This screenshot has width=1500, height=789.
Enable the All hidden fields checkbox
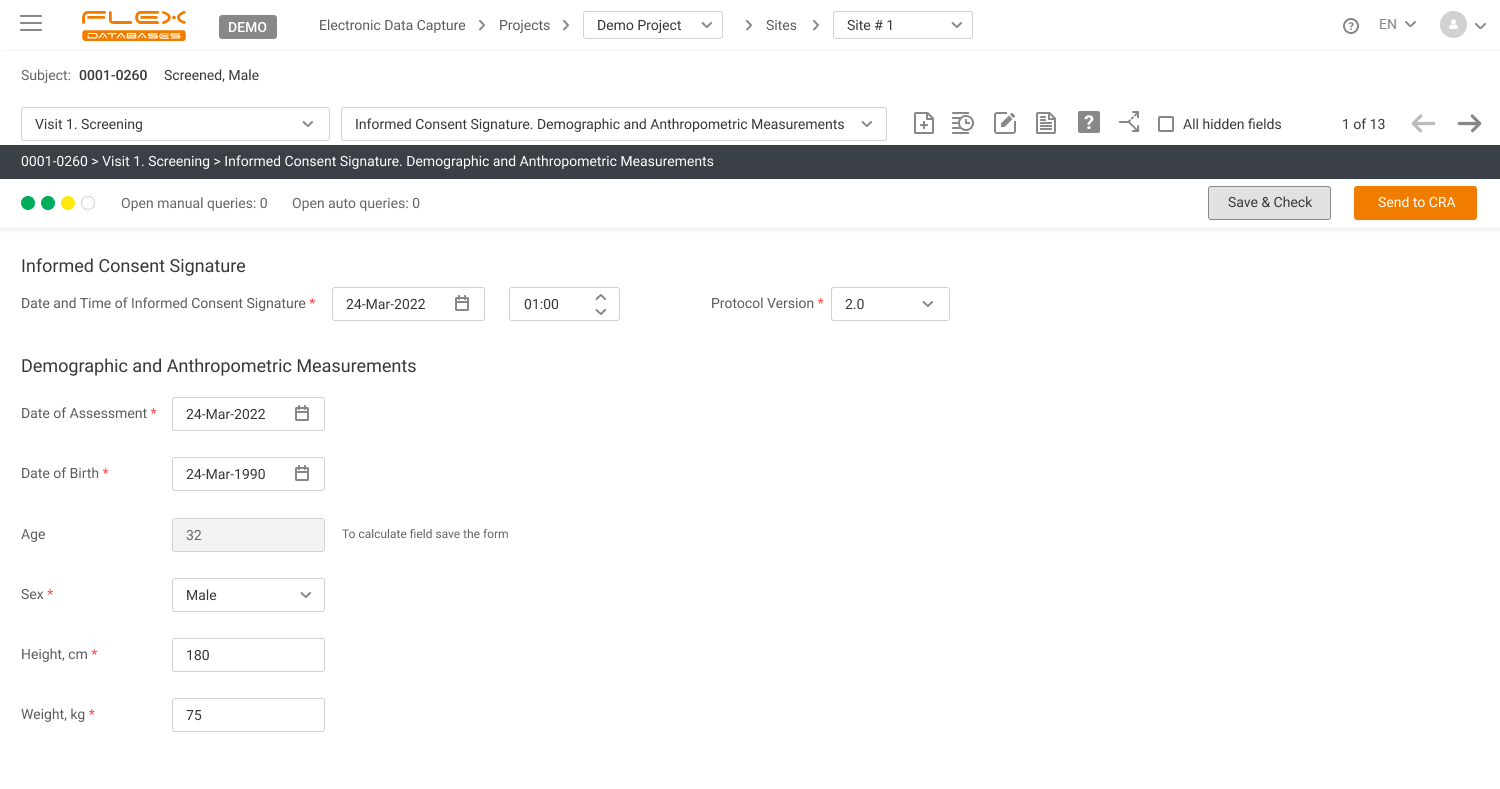(1166, 124)
